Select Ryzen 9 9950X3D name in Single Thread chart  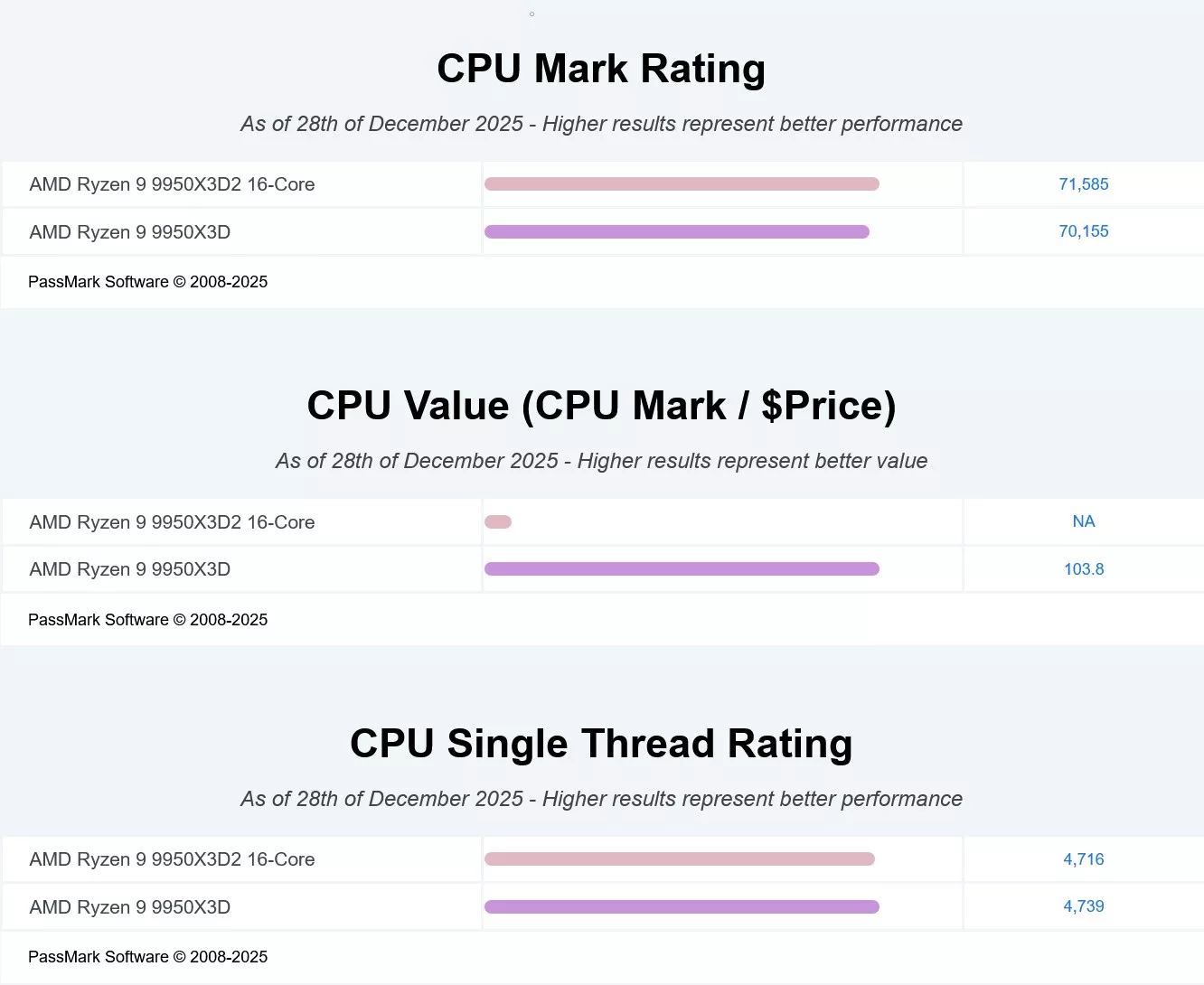[129, 907]
